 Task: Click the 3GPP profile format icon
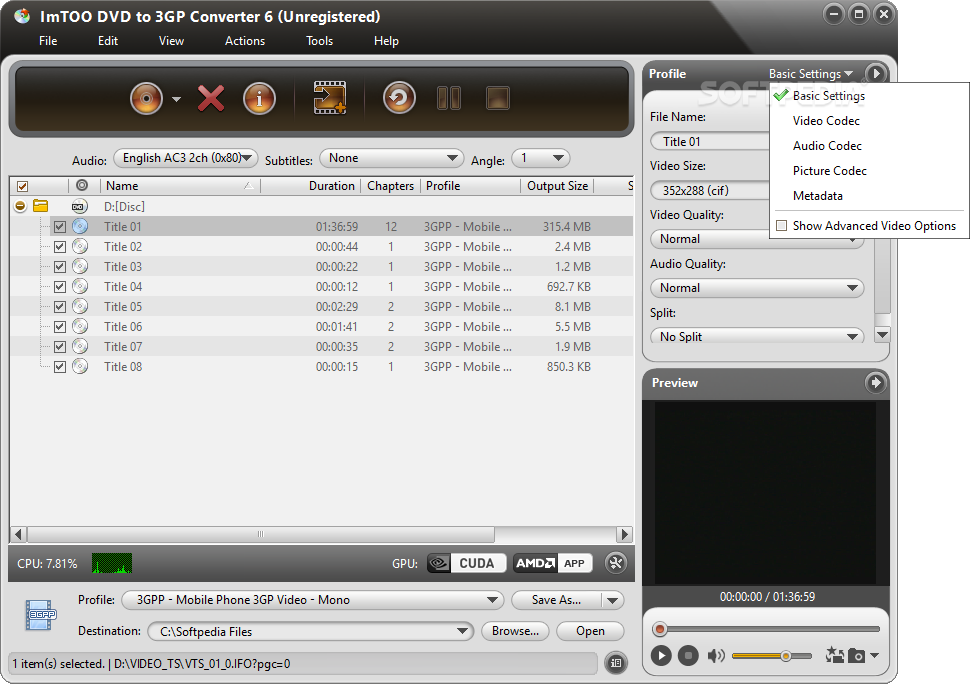coord(41,615)
